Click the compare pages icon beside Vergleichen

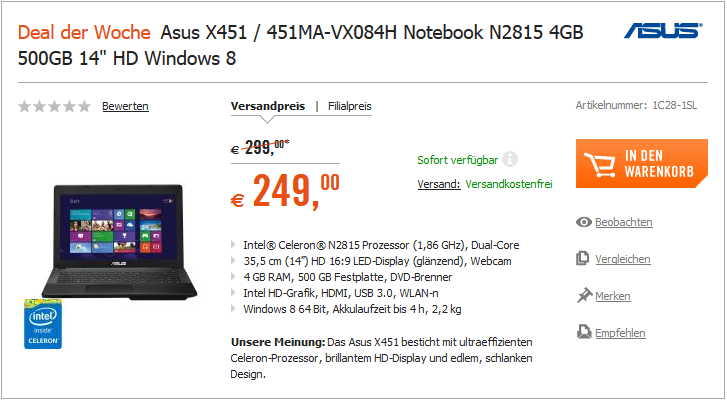tap(582, 258)
